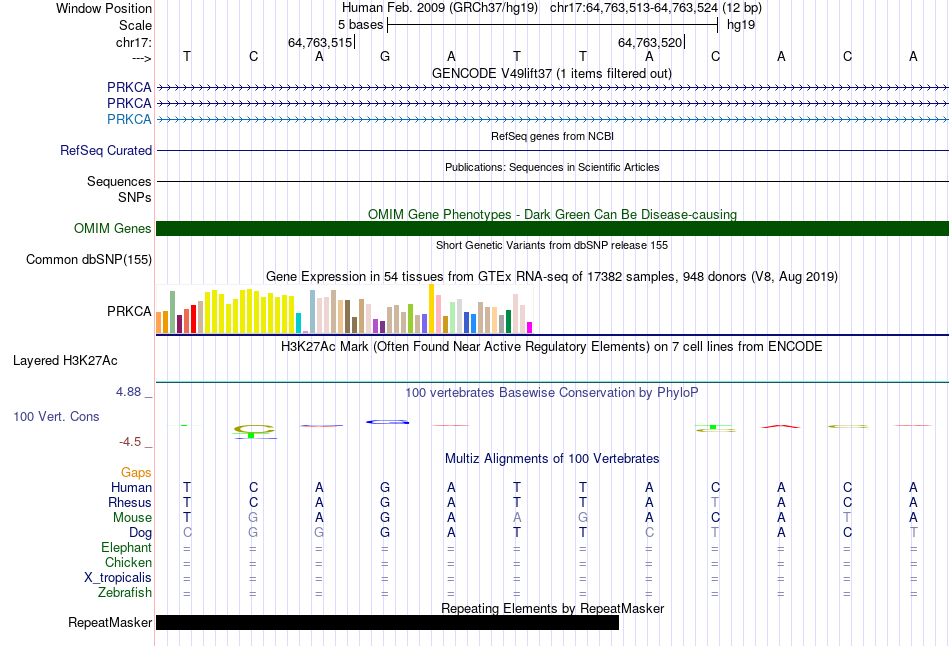Click the Sequences track label
Image resolution: width=950 pixels, height=646 pixels.
(119, 181)
